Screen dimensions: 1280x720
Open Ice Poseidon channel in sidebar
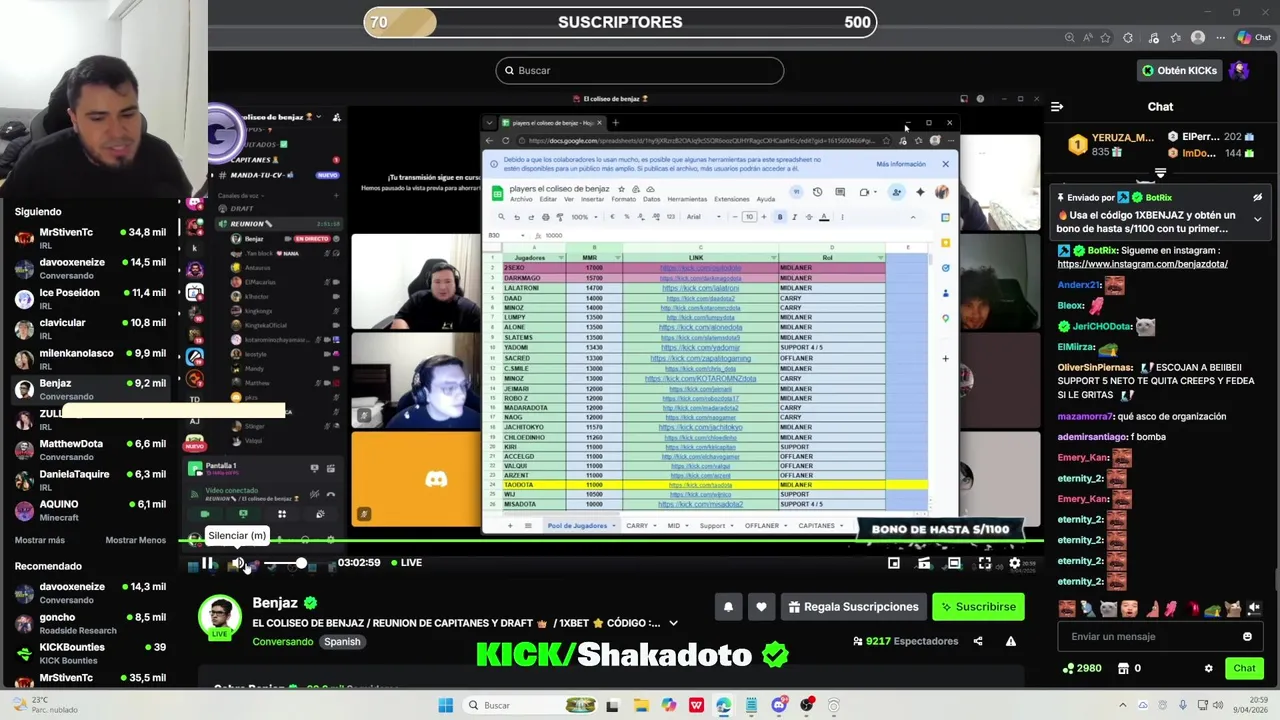[x=90, y=298]
